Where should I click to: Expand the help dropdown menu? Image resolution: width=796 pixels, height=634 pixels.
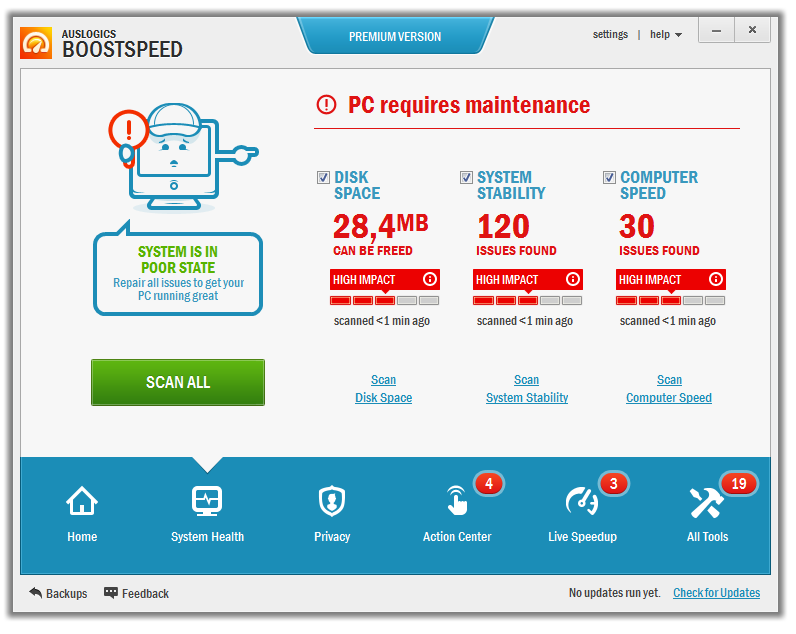(666, 35)
